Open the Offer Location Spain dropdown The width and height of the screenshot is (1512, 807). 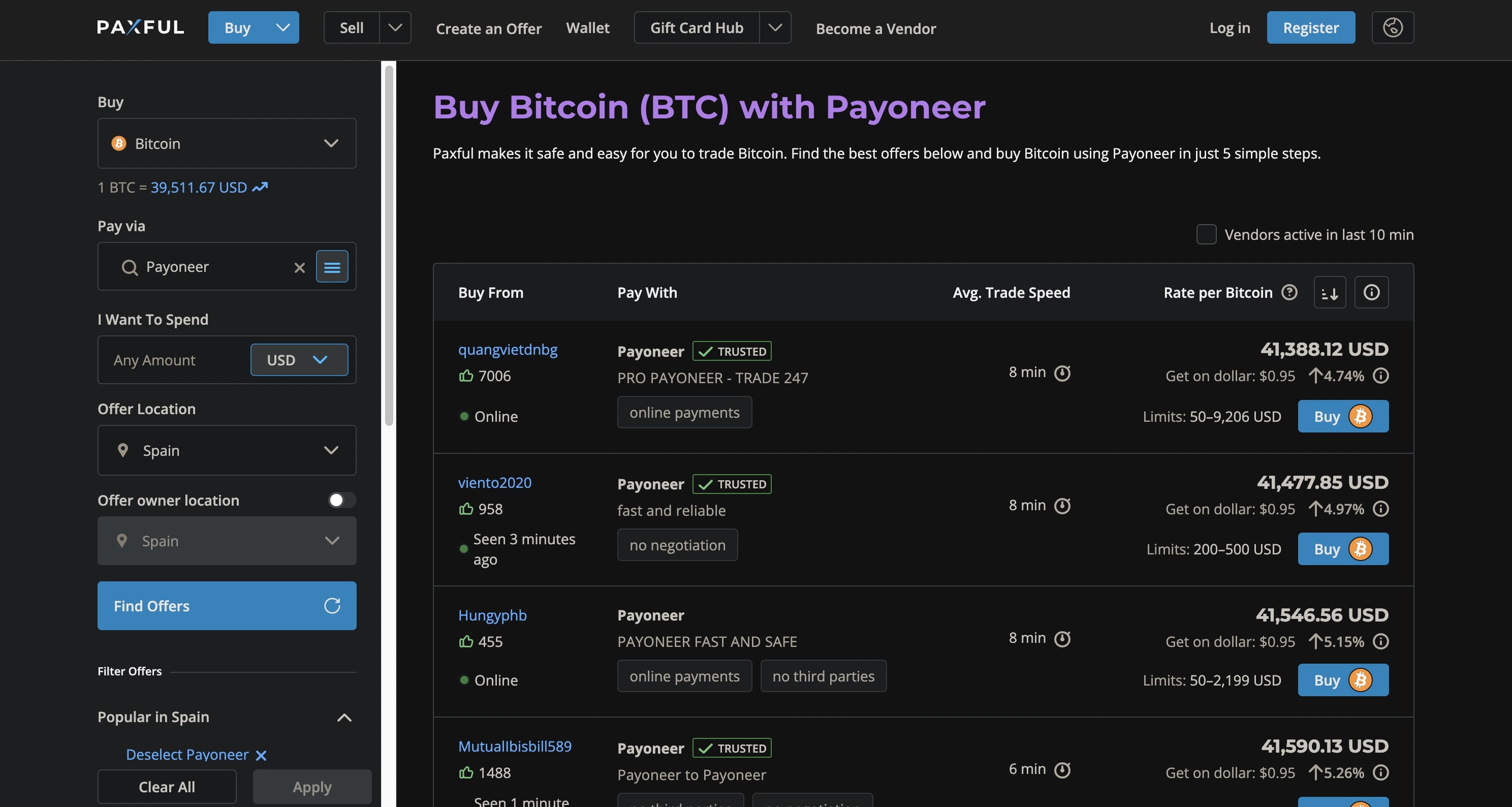coord(227,450)
